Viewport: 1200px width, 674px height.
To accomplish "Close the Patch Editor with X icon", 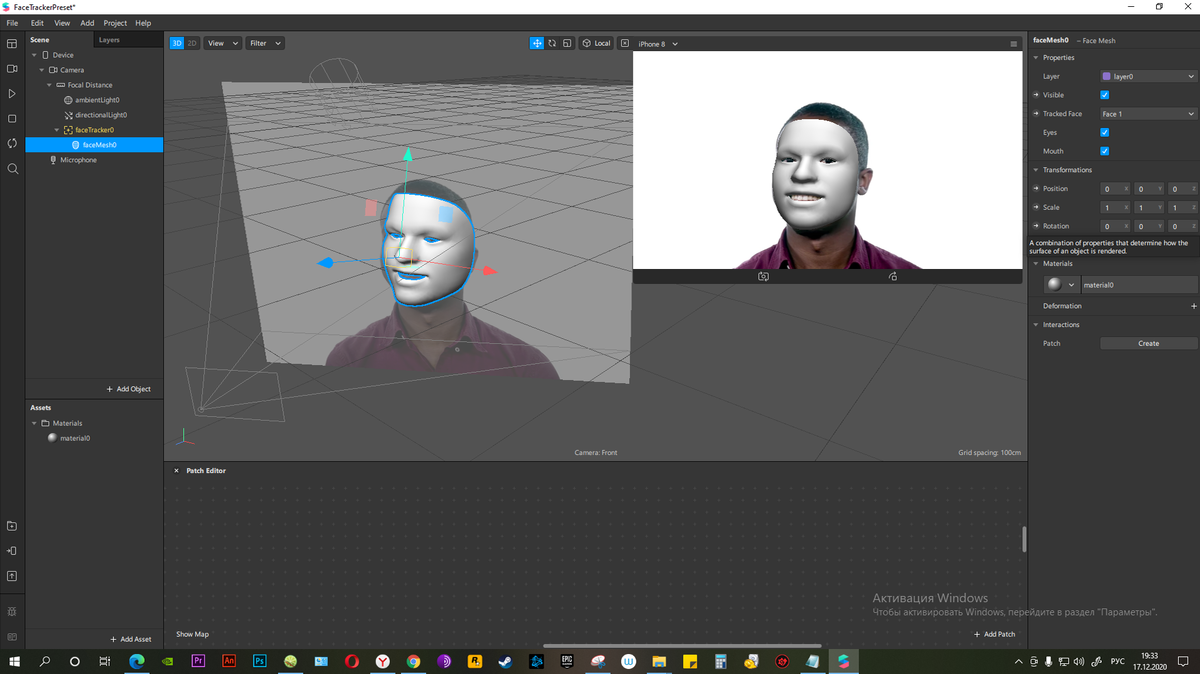I will point(177,470).
